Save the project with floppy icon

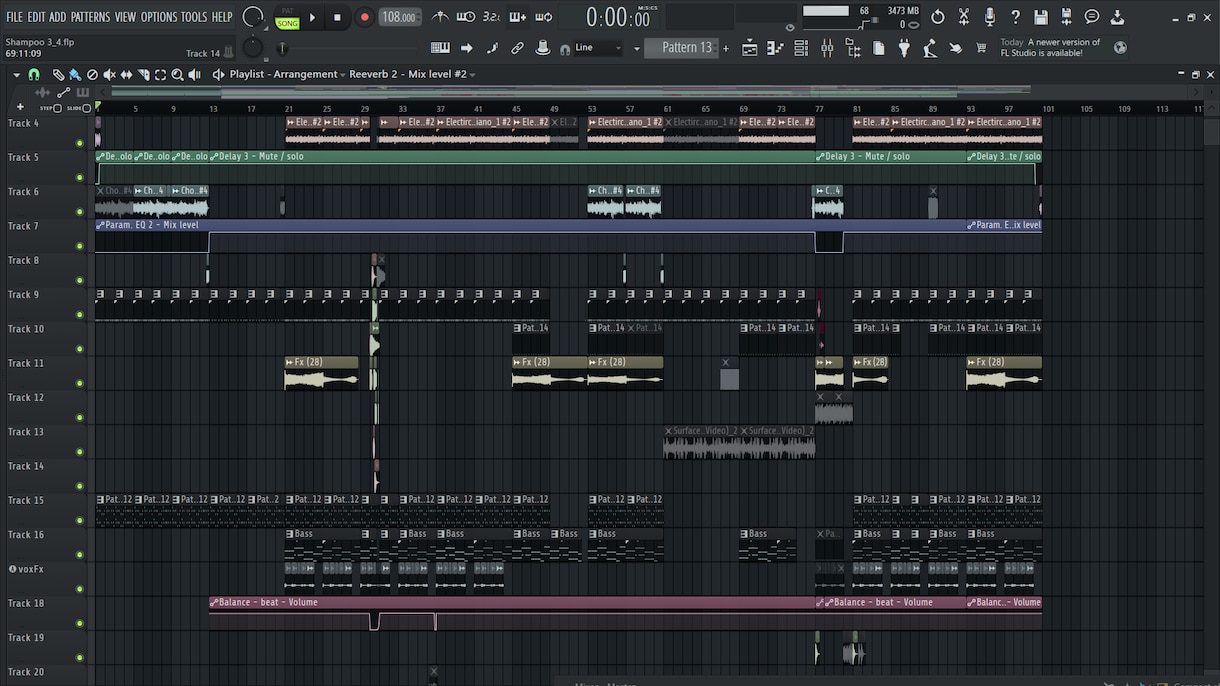click(1041, 17)
